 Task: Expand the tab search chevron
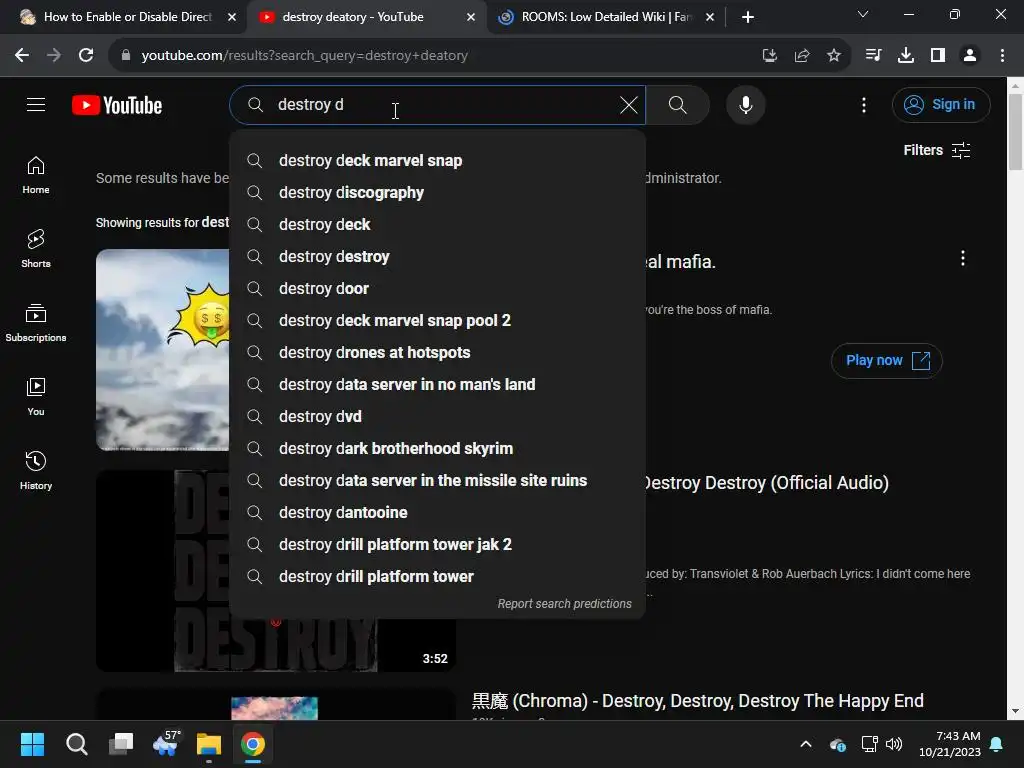(863, 14)
